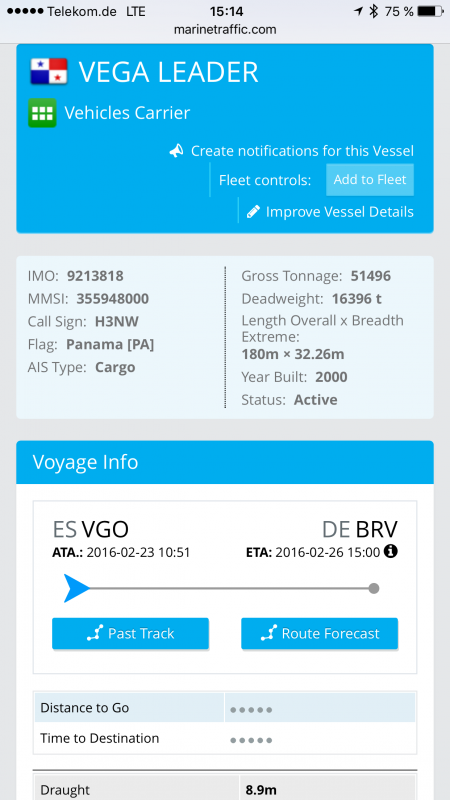Image resolution: width=450 pixels, height=800 pixels.
Task: Tap the location arrow in status bar
Action: 359,11
